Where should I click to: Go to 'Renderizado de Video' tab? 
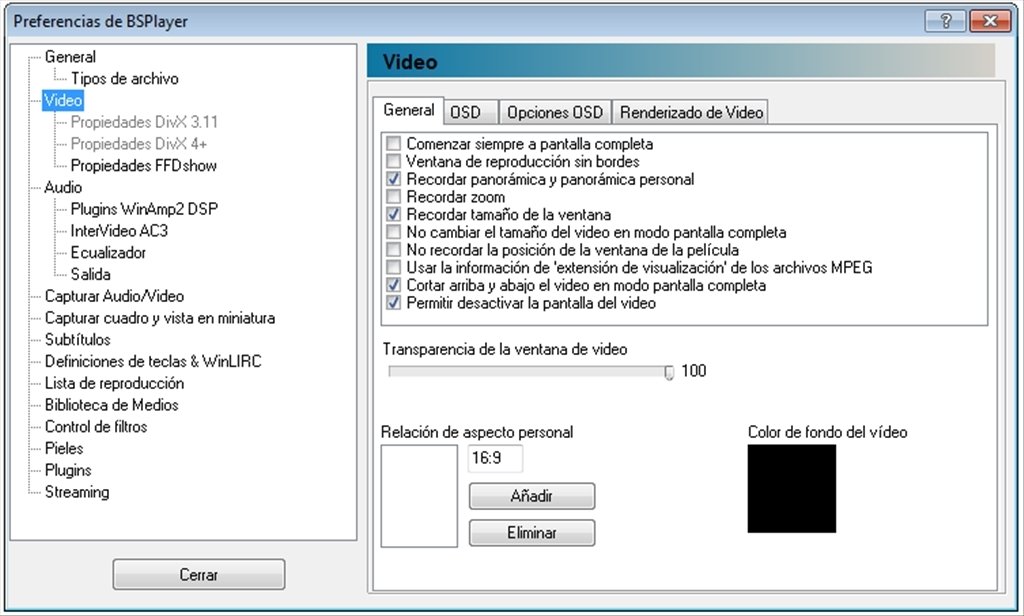pos(691,112)
